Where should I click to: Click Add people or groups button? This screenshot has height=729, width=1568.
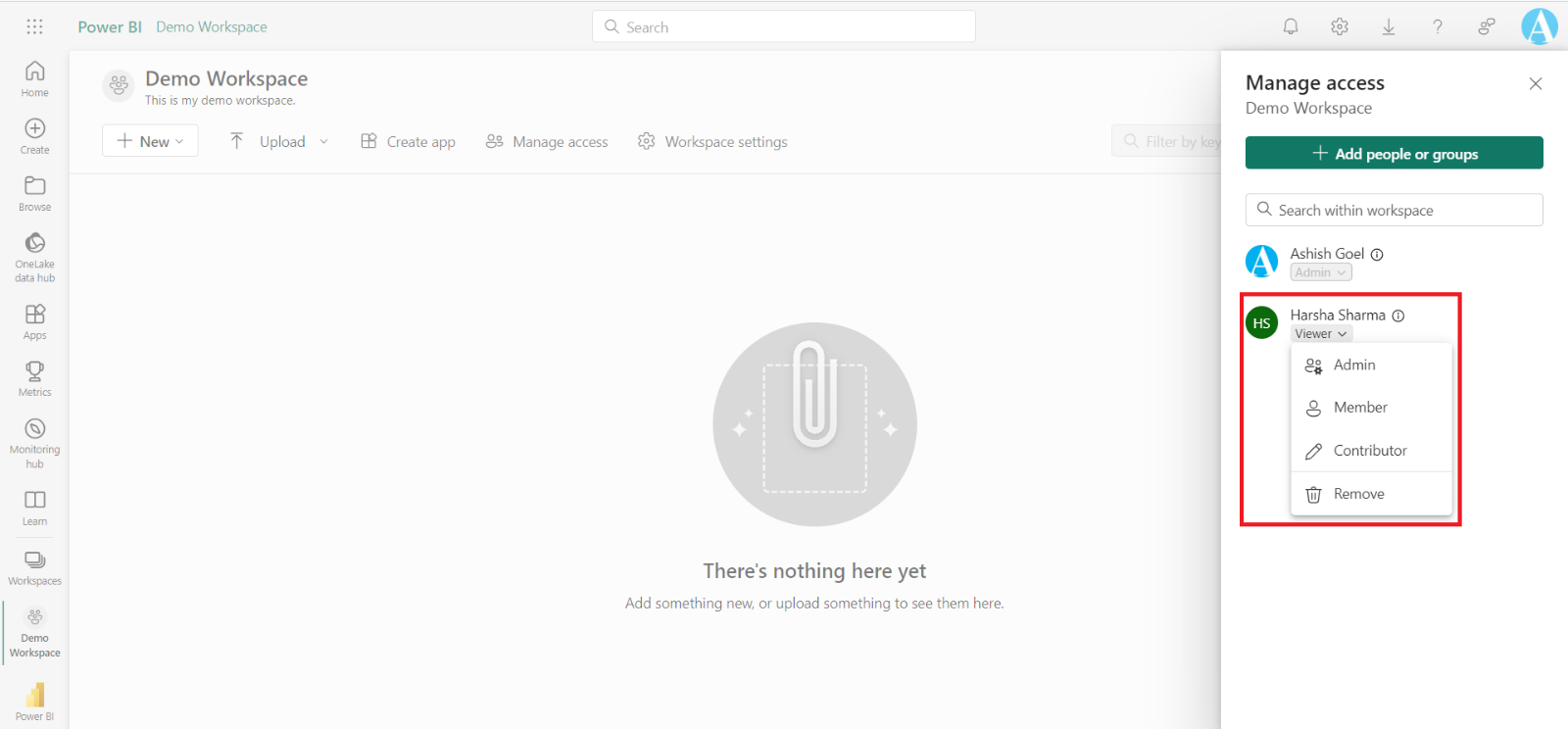[x=1394, y=154]
